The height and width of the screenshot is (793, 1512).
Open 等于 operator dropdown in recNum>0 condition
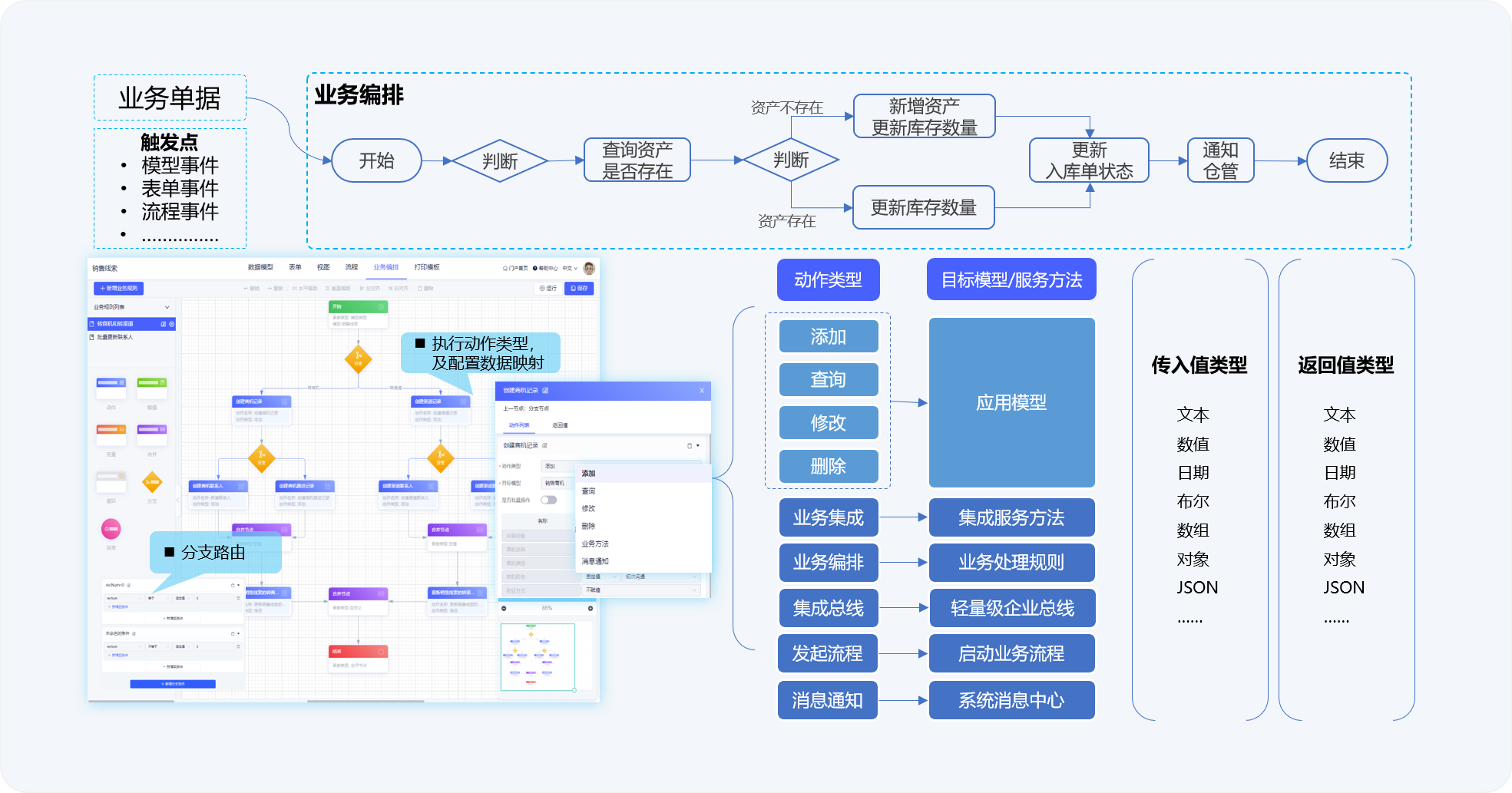(x=158, y=597)
